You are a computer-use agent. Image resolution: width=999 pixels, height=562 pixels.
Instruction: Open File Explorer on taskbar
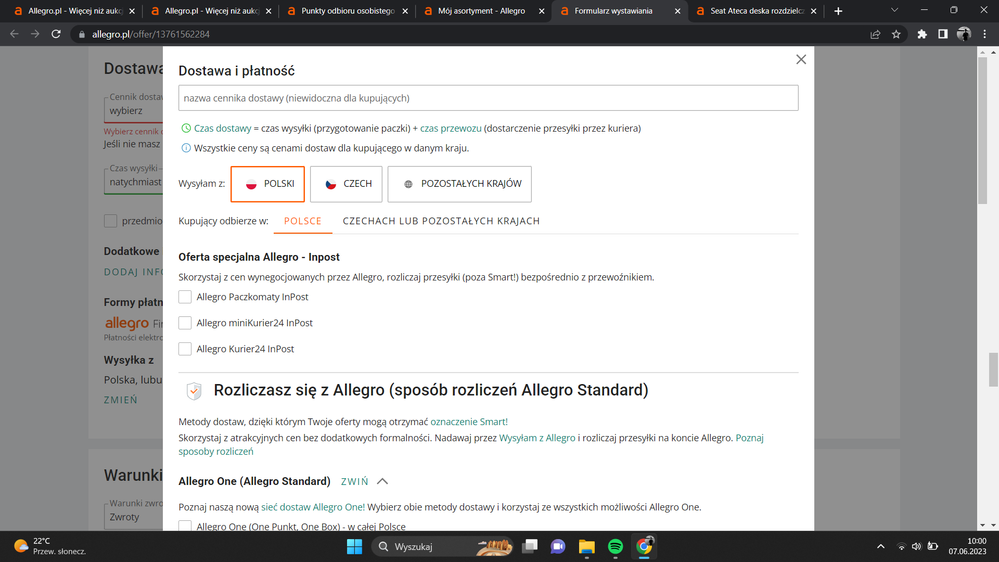[587, 547]
